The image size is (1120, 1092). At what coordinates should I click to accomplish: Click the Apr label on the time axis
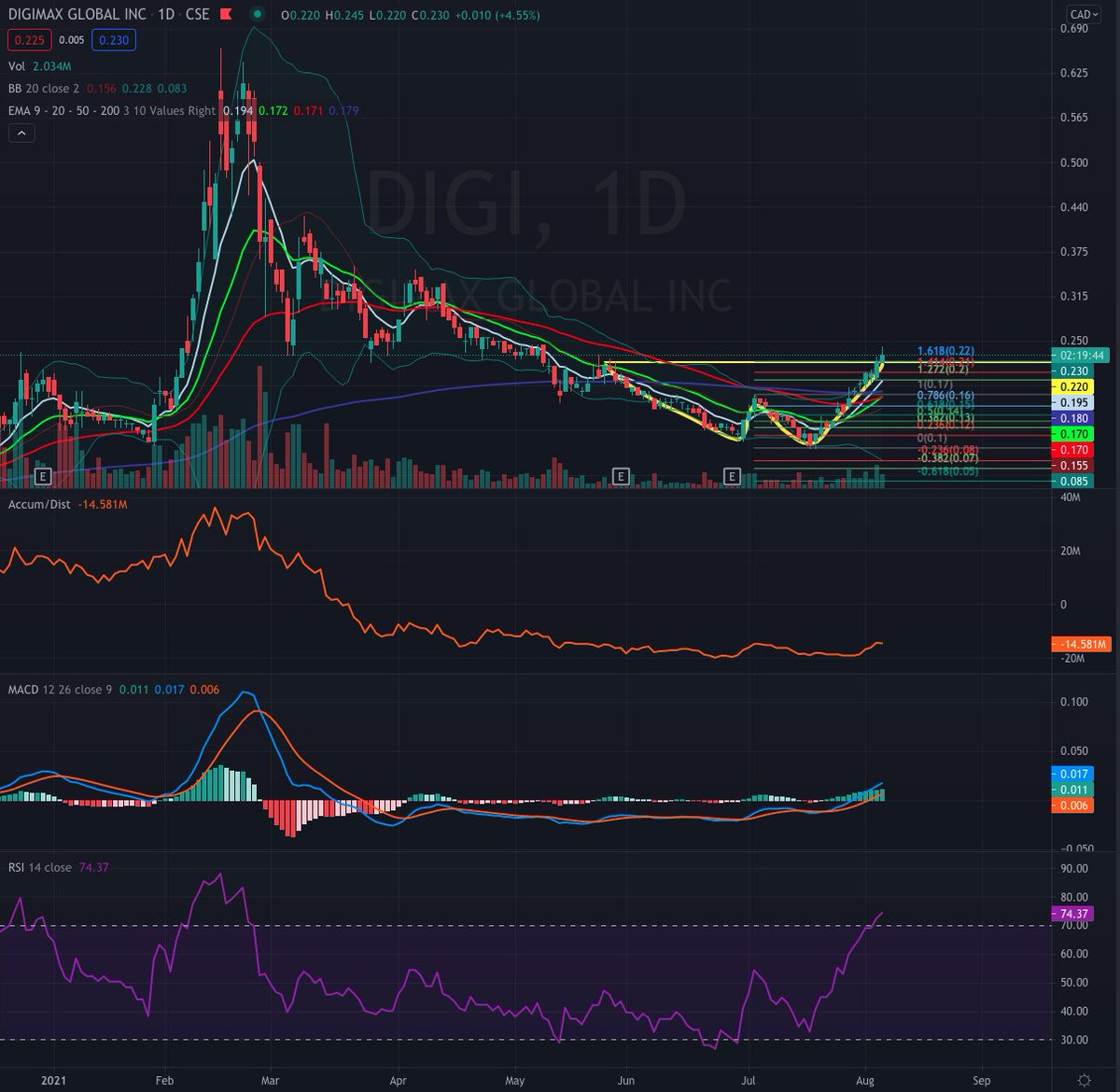tap(399, 1079)
